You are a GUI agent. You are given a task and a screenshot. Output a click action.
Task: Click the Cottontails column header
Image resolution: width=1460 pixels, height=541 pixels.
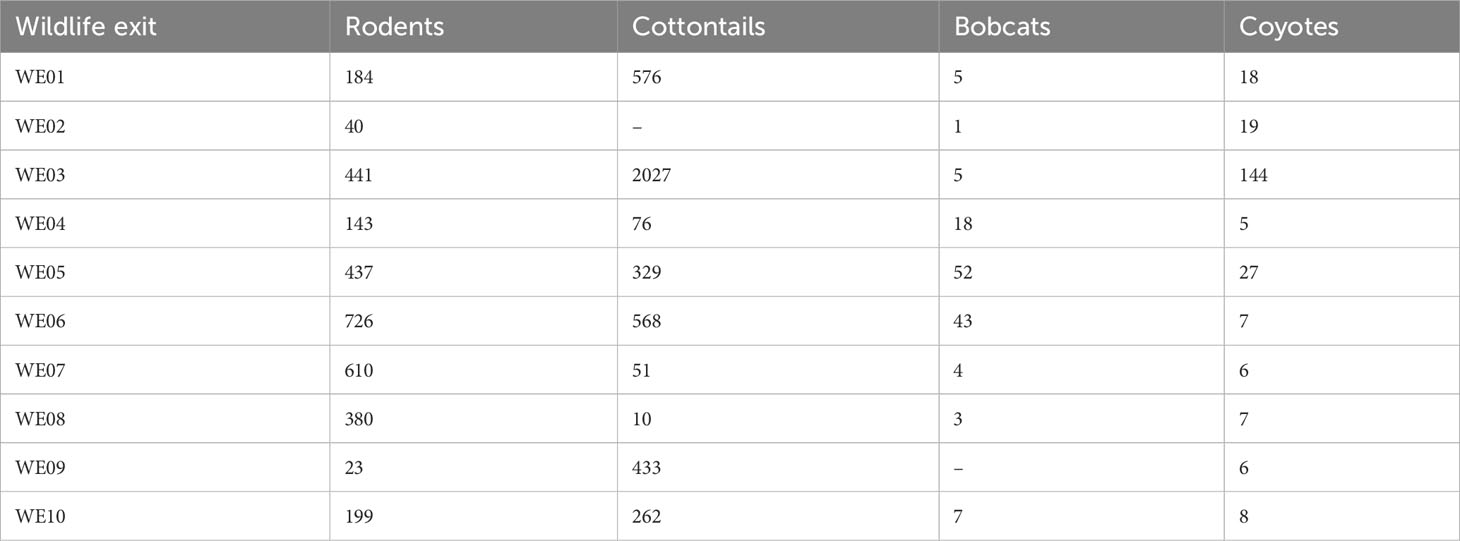coord(698,27)
